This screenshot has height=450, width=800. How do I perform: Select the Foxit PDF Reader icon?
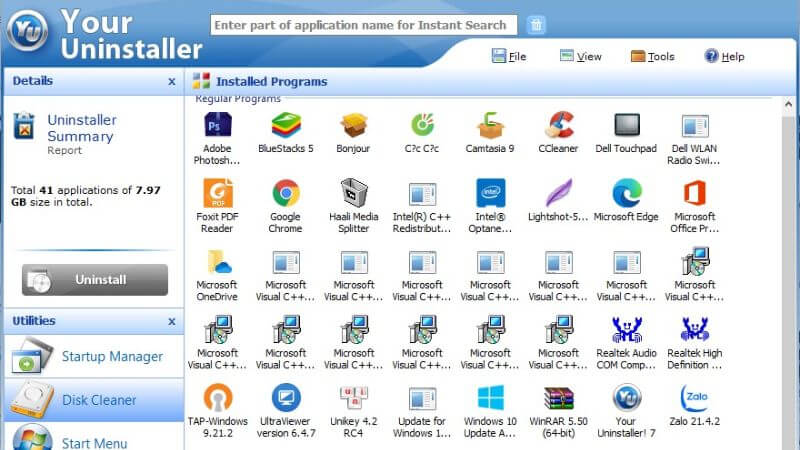[217, 193]
